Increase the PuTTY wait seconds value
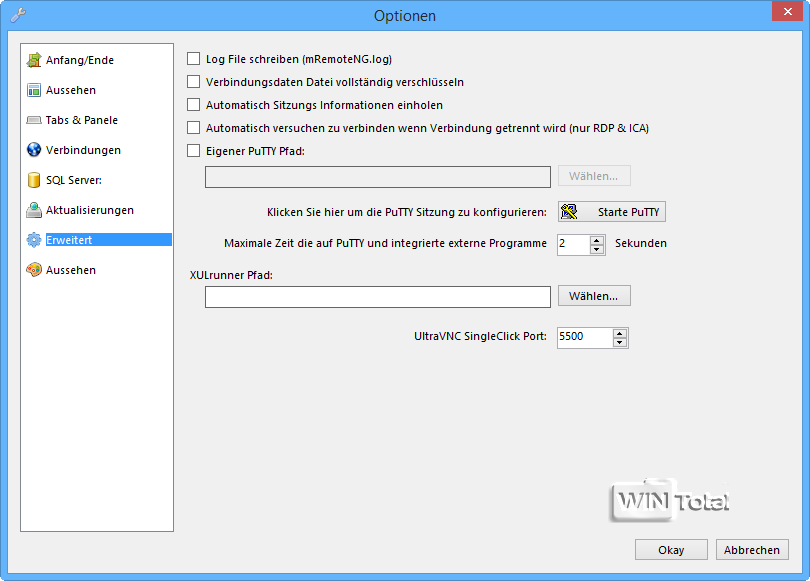This screenshot has width=810, height=581. pyautogui.click(x=597, y=240)
